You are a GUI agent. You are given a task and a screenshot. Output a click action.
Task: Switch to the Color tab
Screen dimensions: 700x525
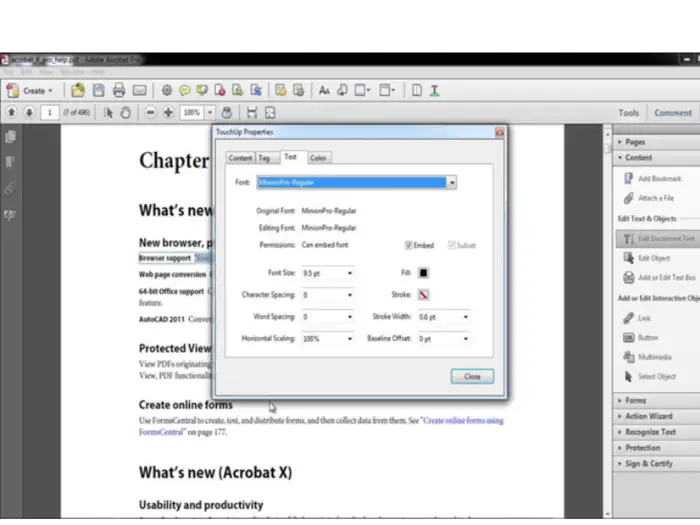(318, 157)
